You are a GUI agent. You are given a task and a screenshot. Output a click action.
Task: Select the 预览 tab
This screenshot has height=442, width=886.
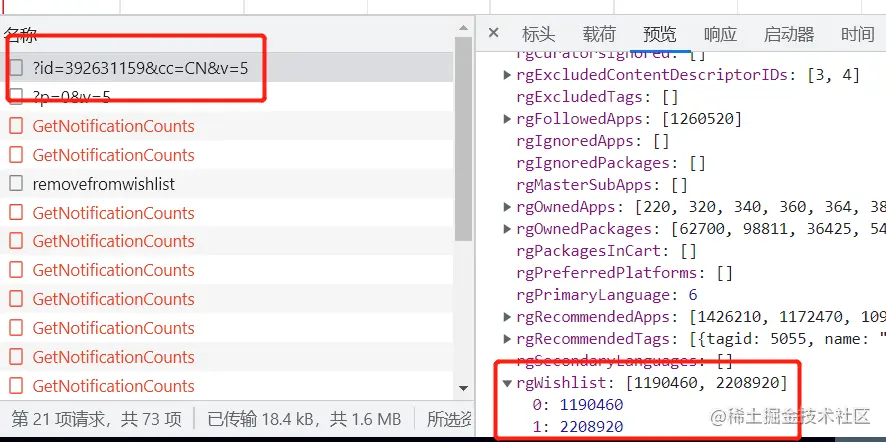[x=659, y=34]
